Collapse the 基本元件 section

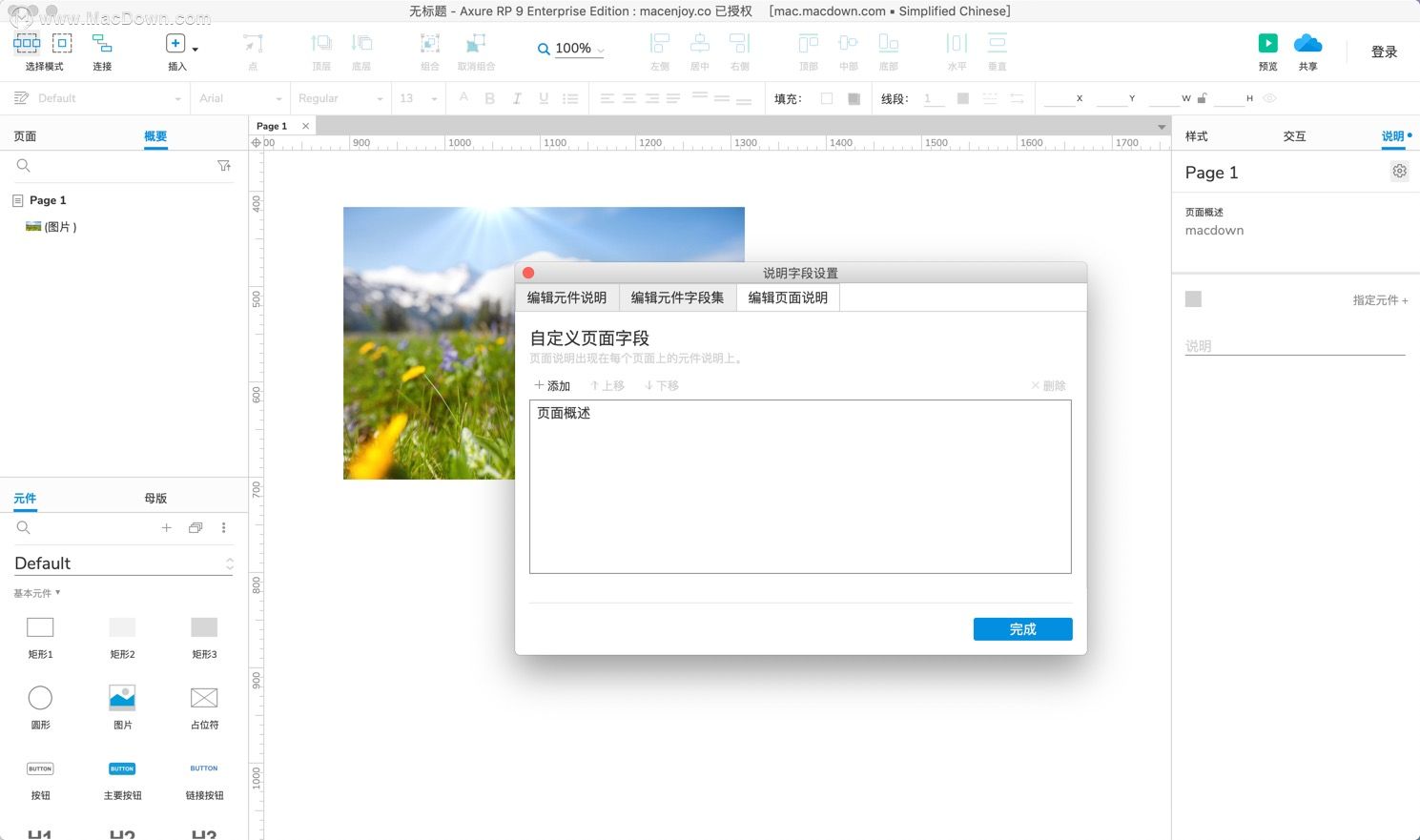(37, 593)
